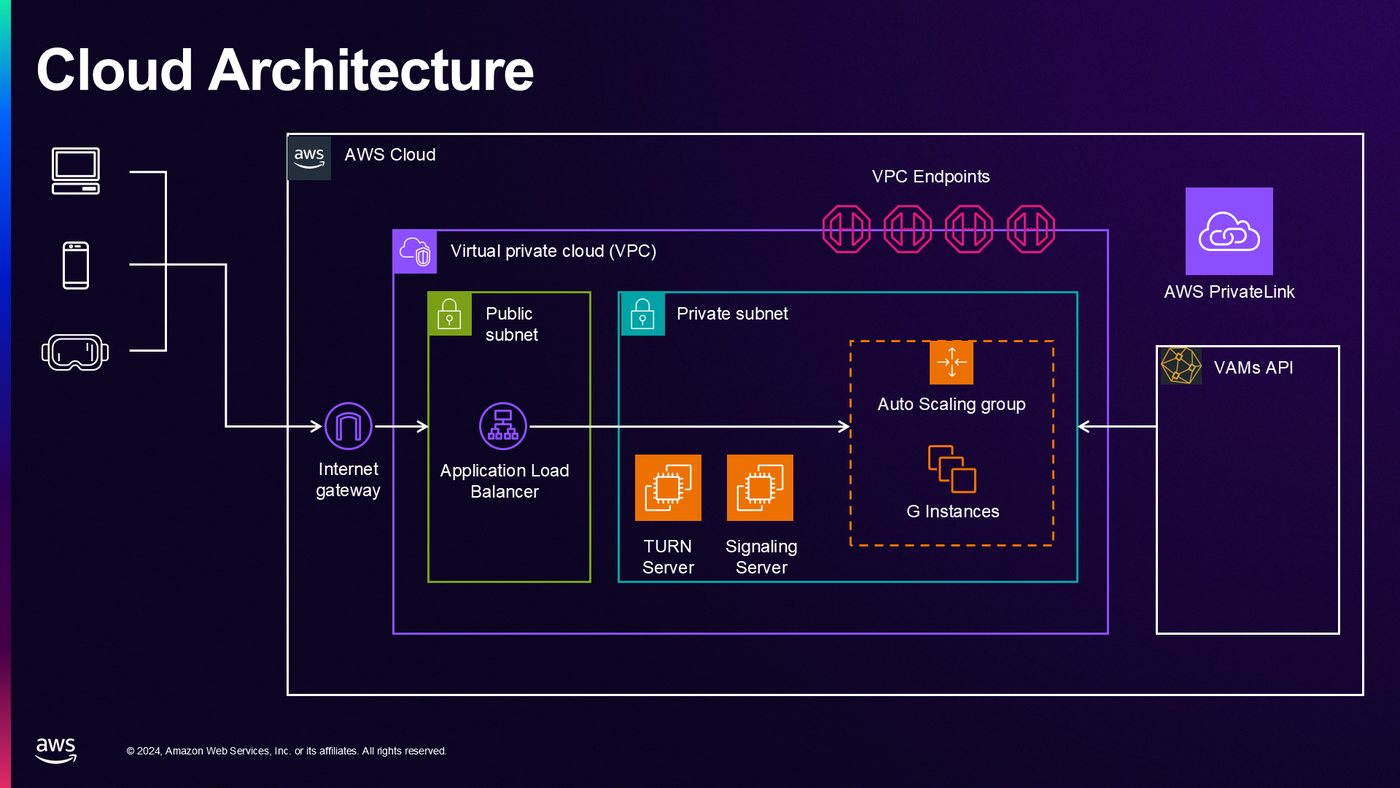Screen dimensions: 1400x788
Task: Click the AWS logo in the slide footer
Action: 56,750
